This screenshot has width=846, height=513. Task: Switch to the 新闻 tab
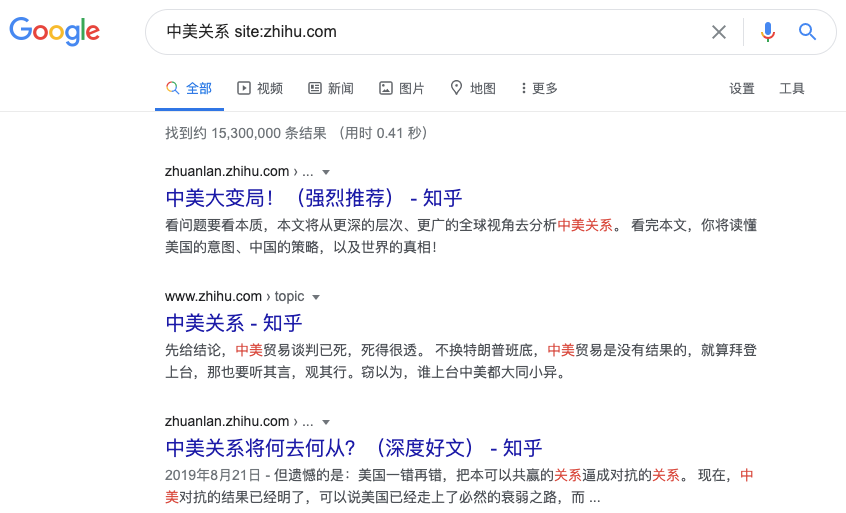pos(331,88)
